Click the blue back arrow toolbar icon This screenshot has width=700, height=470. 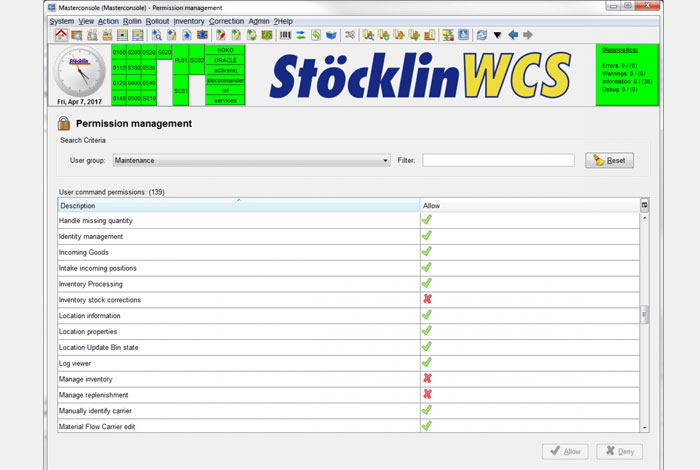click(513, 35)
